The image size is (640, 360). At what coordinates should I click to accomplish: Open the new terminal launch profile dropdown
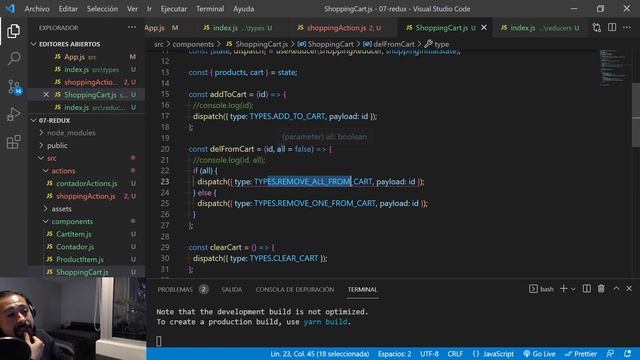pyautogui.click(x=573, y=289)
